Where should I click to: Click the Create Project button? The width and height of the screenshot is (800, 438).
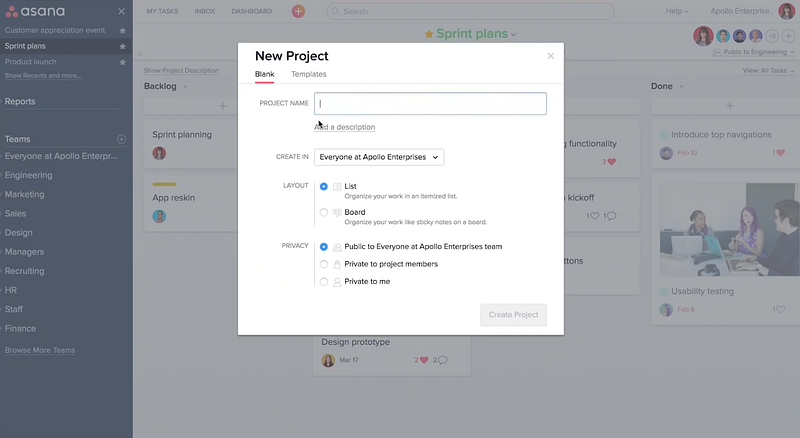[x=513, y=314]
